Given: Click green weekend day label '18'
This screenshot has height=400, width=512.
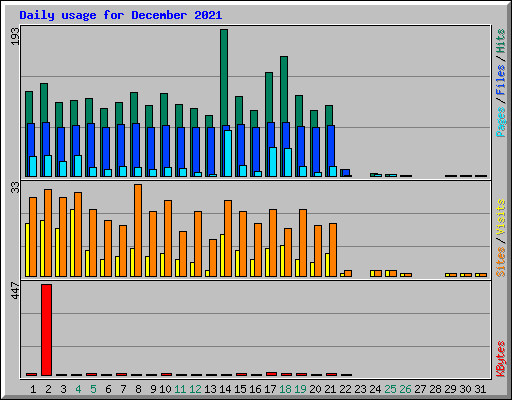Looking at the screenshot, I should [x=285, y=389].
